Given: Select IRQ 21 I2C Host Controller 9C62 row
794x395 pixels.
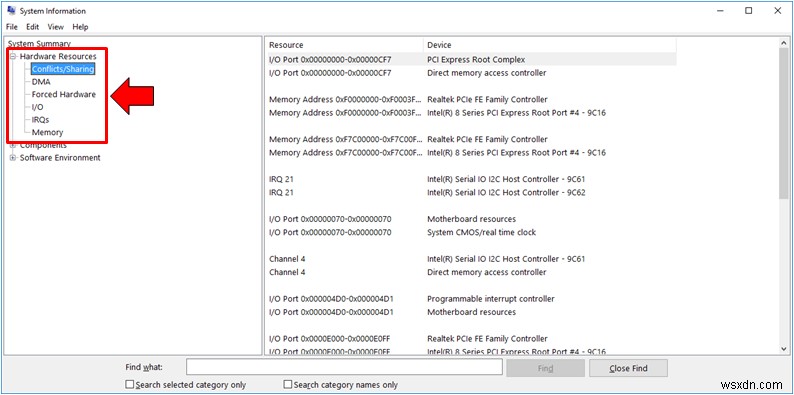Looking at the screenshot, I should [471, 192].
